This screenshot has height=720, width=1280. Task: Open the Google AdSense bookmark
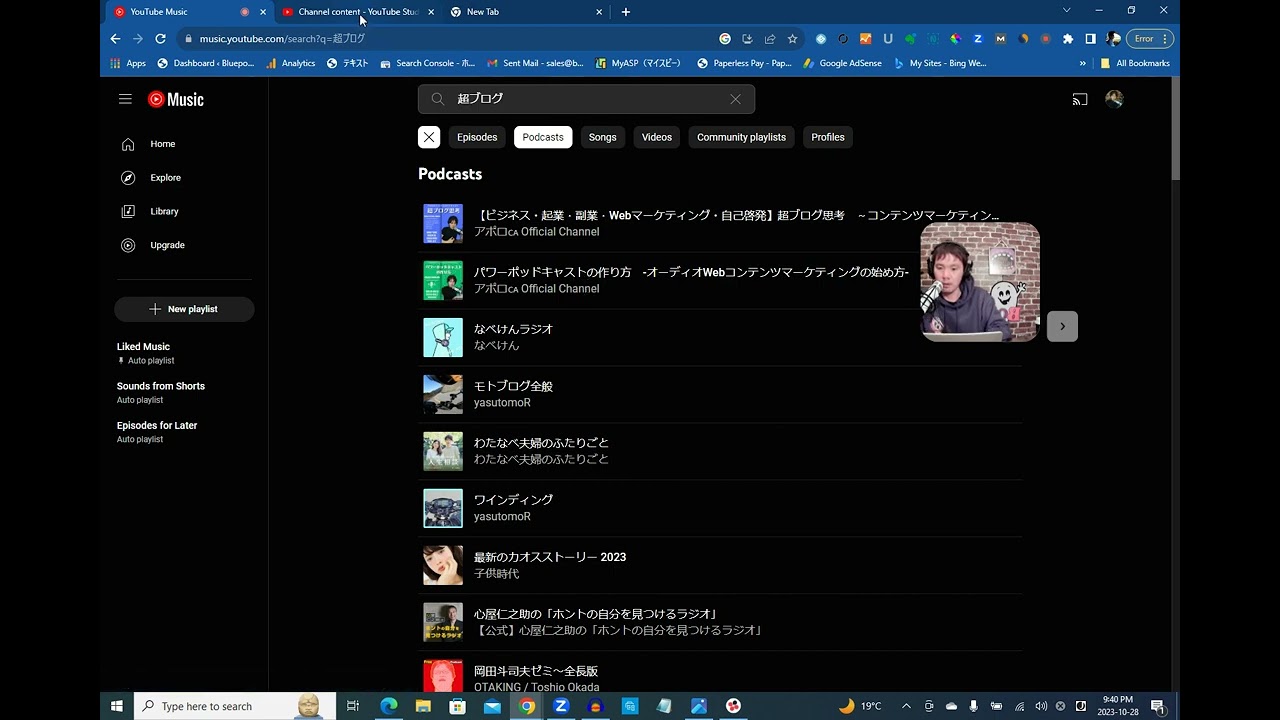coord(842,63)
